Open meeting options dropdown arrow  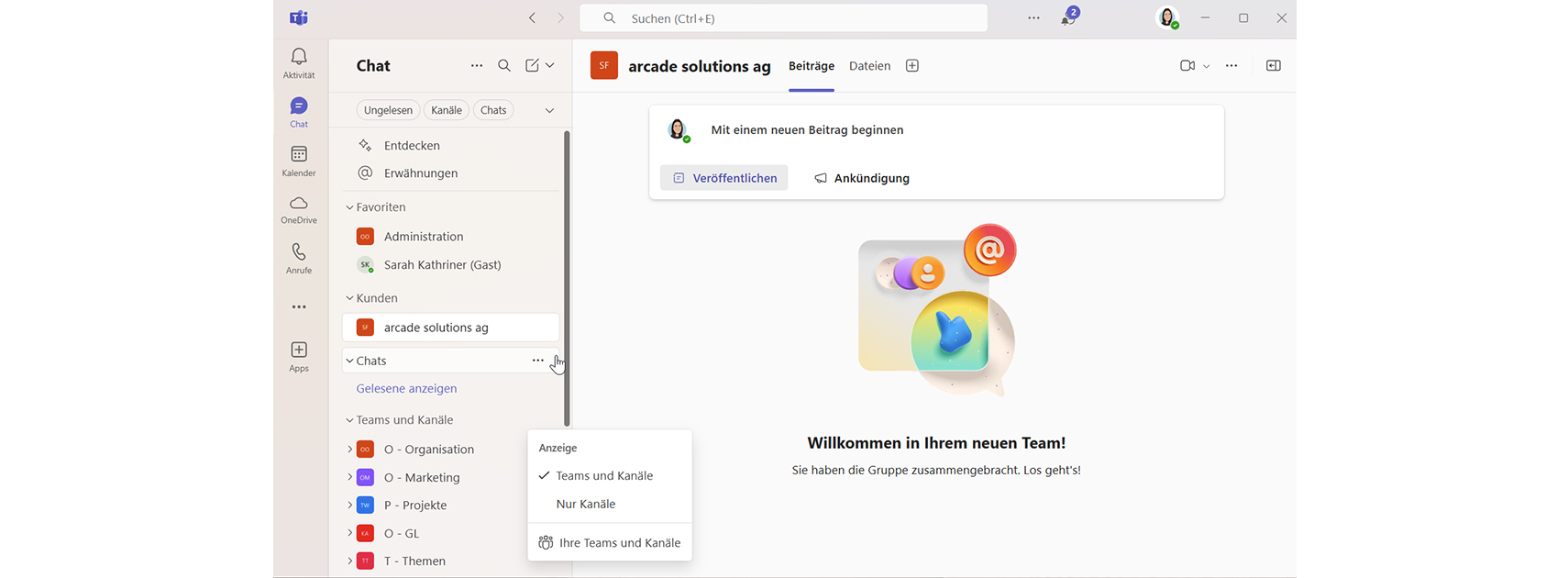[x=1206, y=66]
